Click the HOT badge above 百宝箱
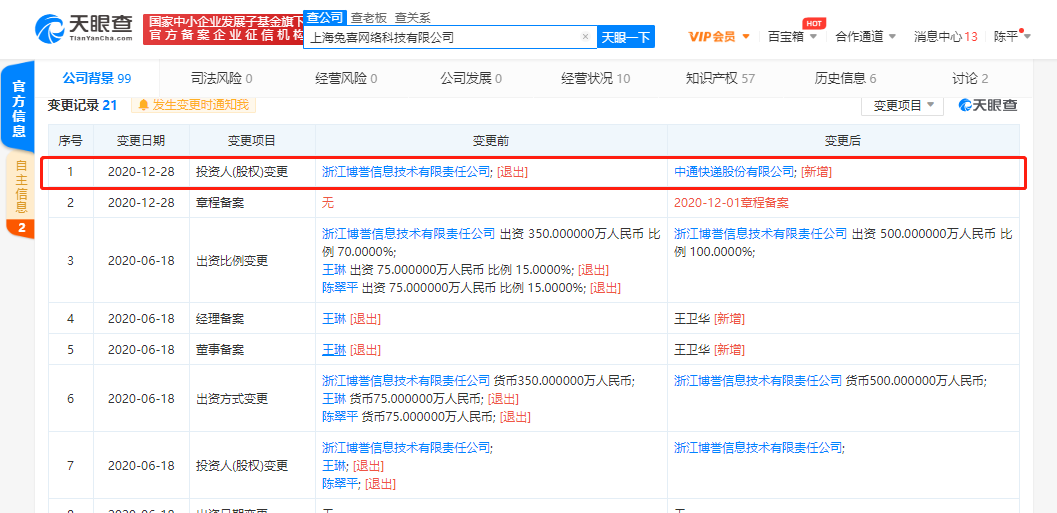Viewport: 1057px width, 513px height. (x=814, y=22)
